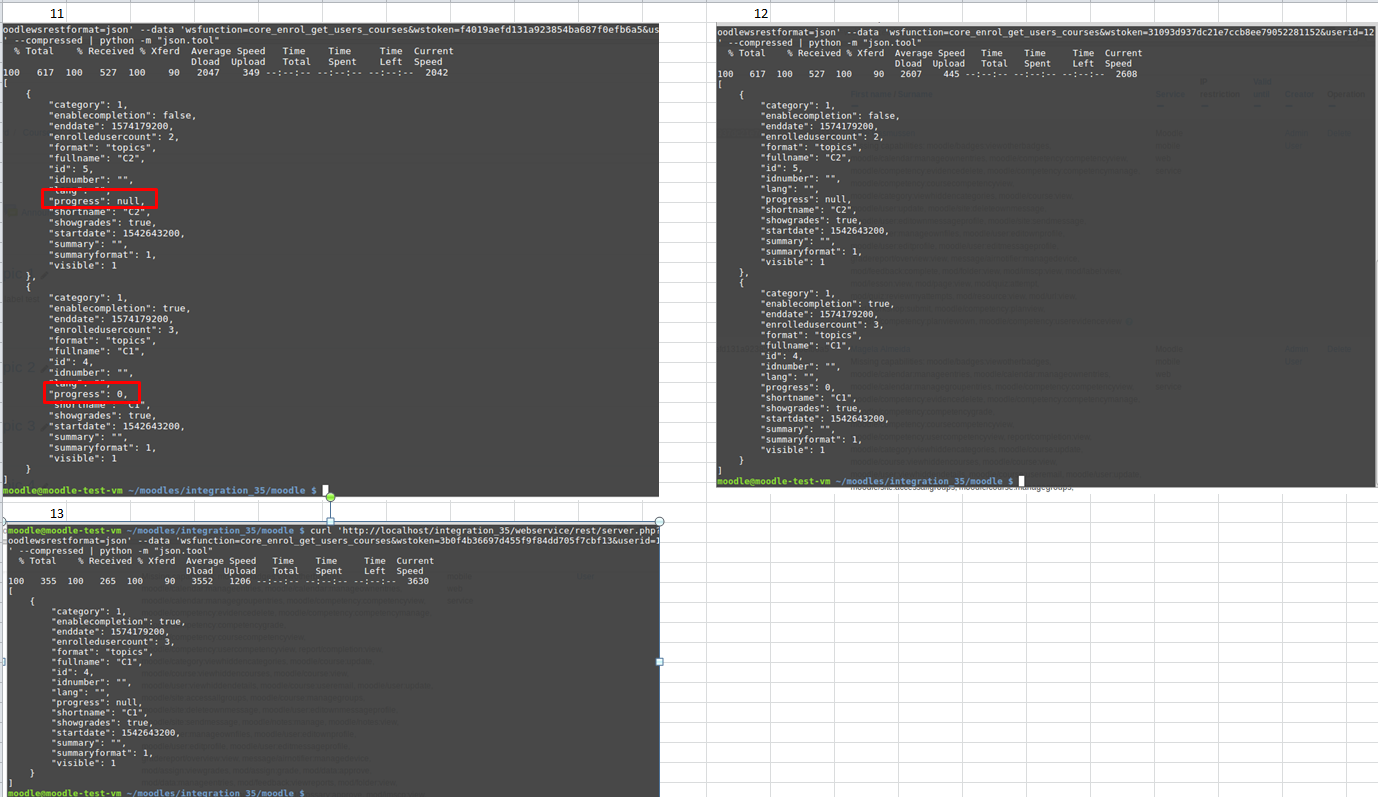
Task: Click the red-boxed "progress": null line in screenshot 11
Action: coord(99,200)
